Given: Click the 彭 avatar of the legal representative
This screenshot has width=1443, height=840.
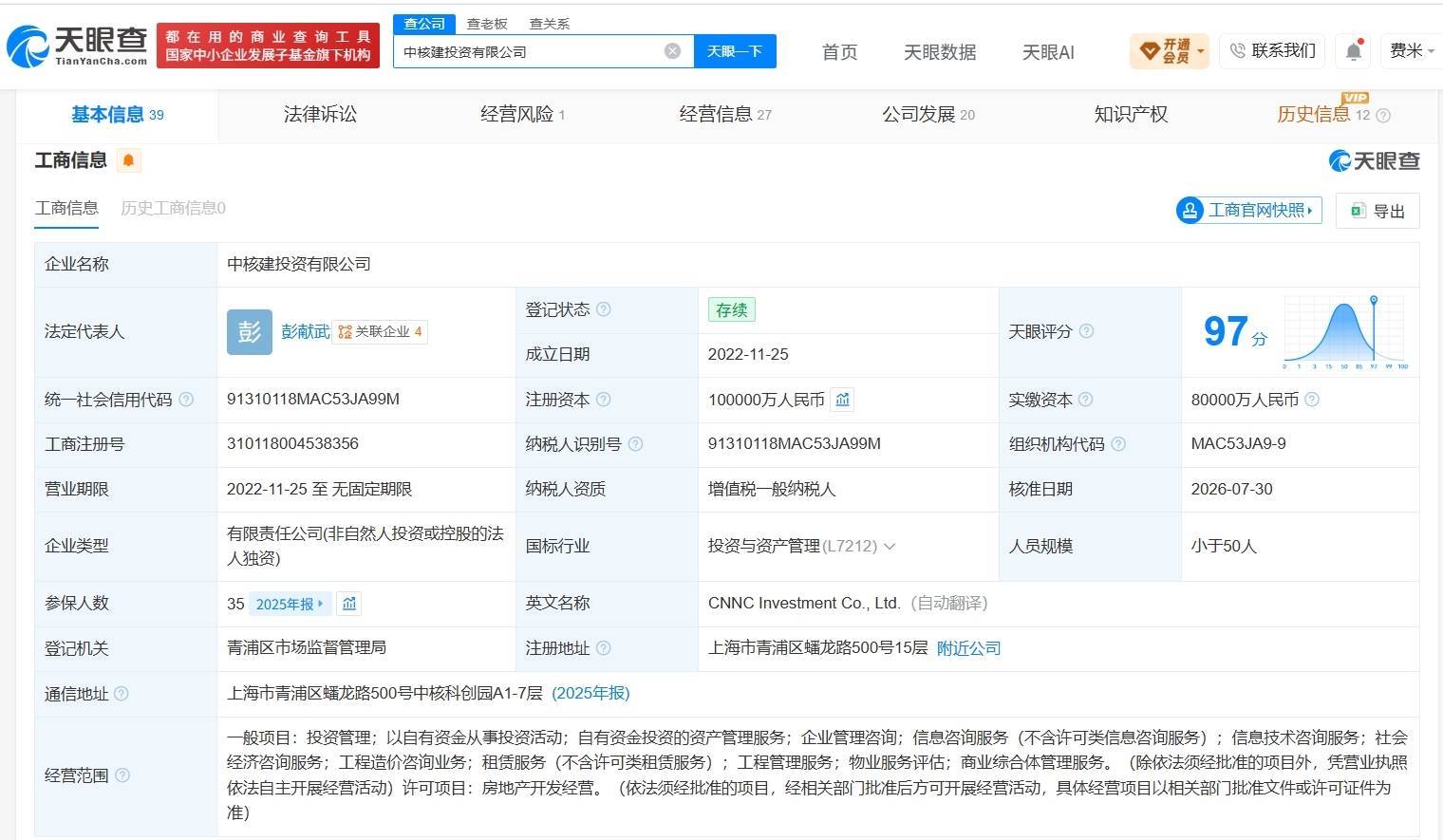Looking at the screenshot, I should (x=250, y=331).
